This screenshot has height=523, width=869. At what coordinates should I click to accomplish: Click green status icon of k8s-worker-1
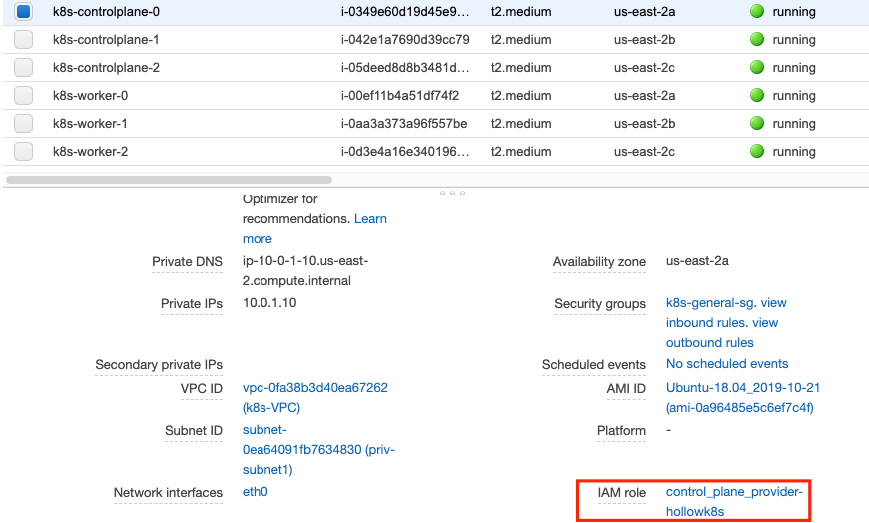[756, 124]
